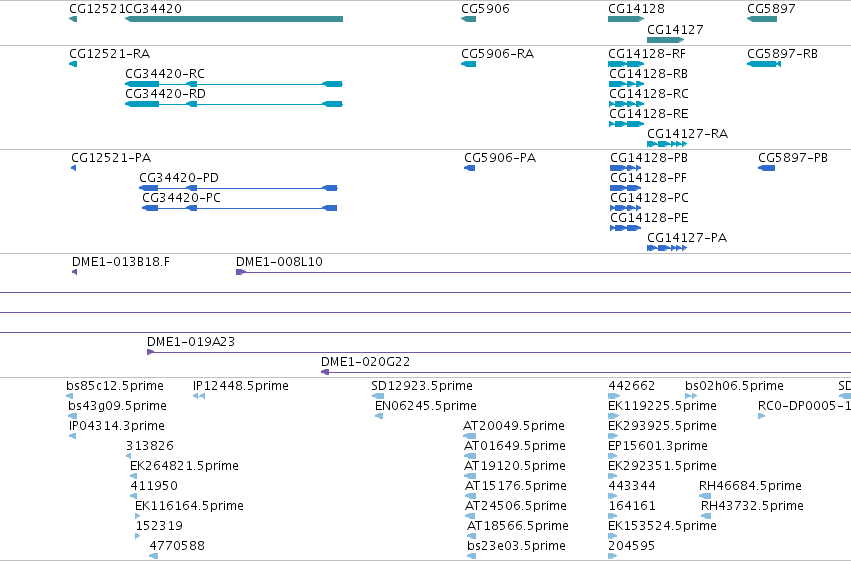Select the CG34420-RC transcript label

[x=165, y=74]
